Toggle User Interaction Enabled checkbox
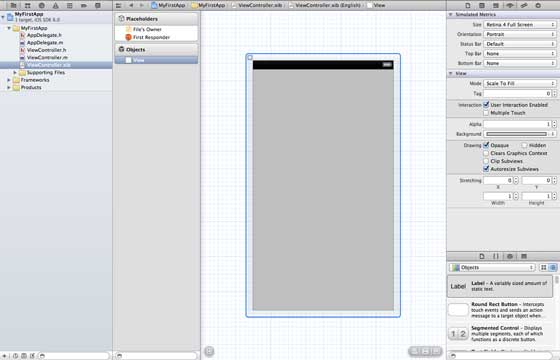Image resolution: width=560 pixels, height=360 pixels. [x=486, y=105]
